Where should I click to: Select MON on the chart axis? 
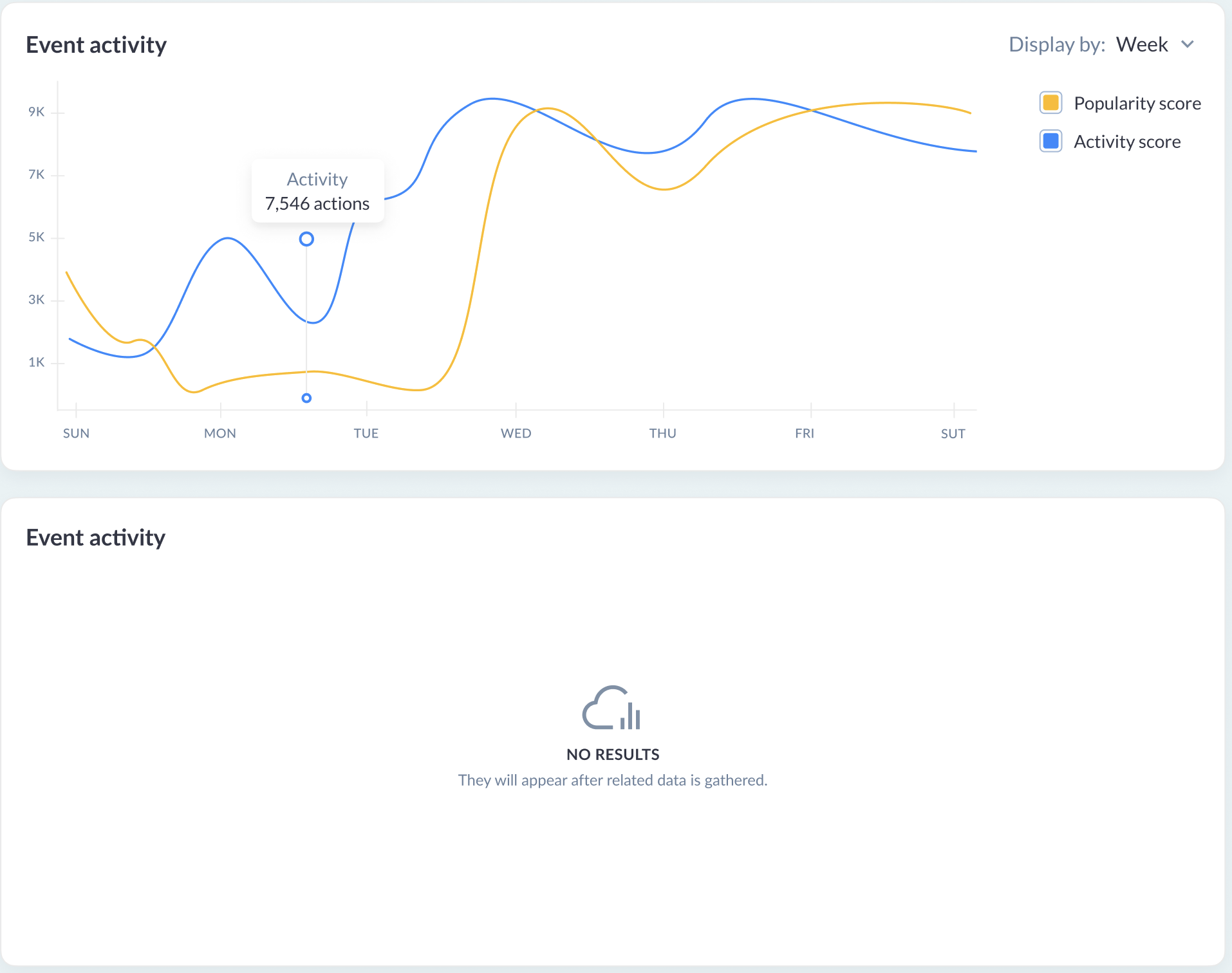(x=220, y=433)
